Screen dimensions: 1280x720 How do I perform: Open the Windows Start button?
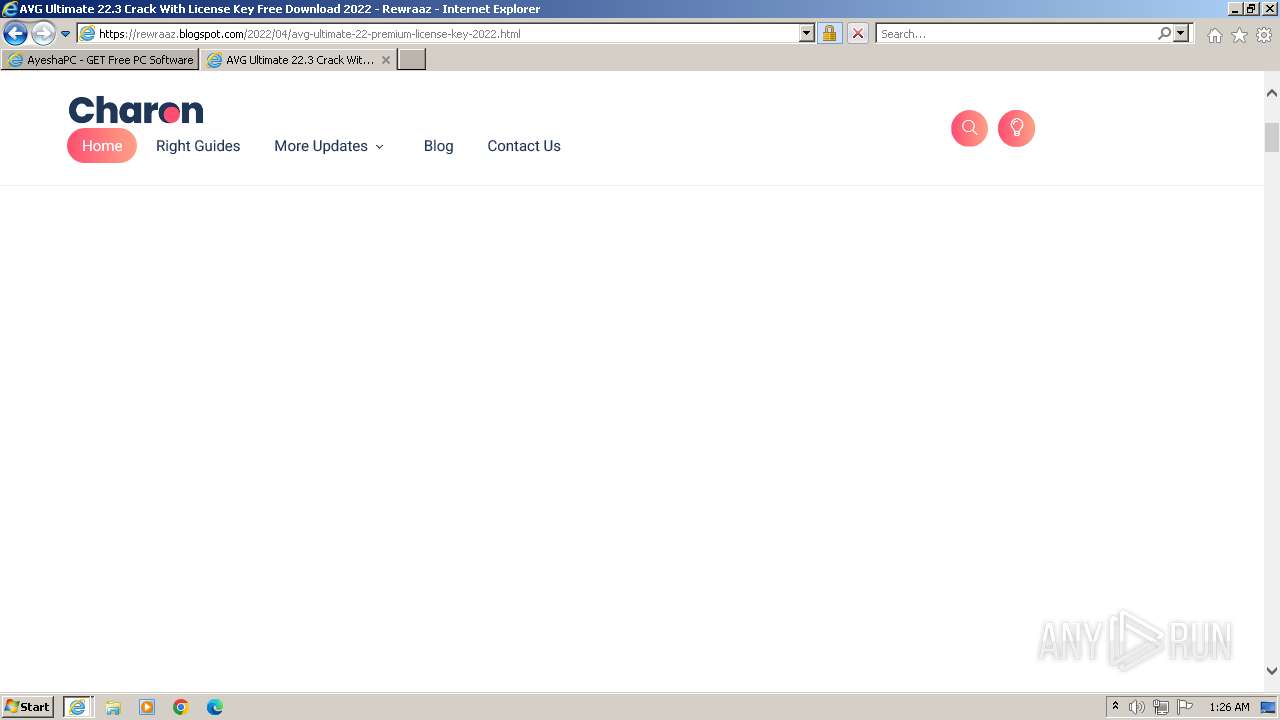(x=28, y=707)
